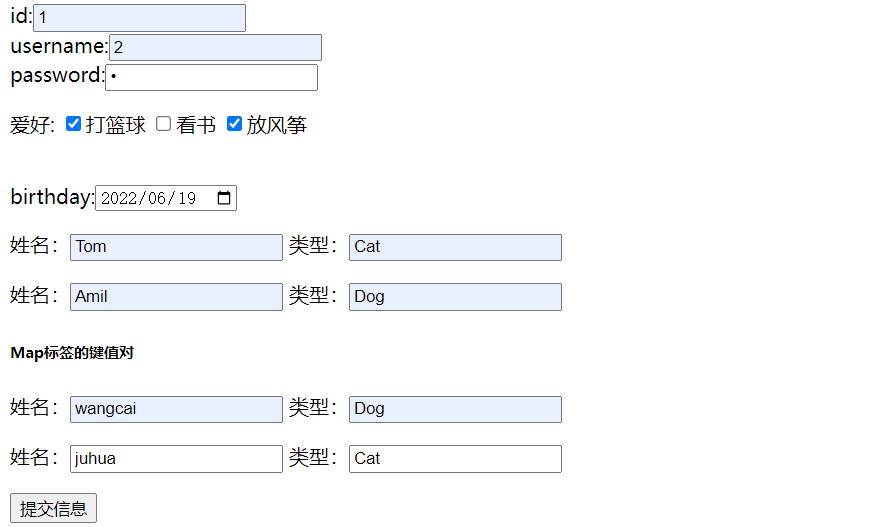Viewport: 896px width, 527px height.
Task: Click the 提交信息 submit button
Action: (53, 508)
